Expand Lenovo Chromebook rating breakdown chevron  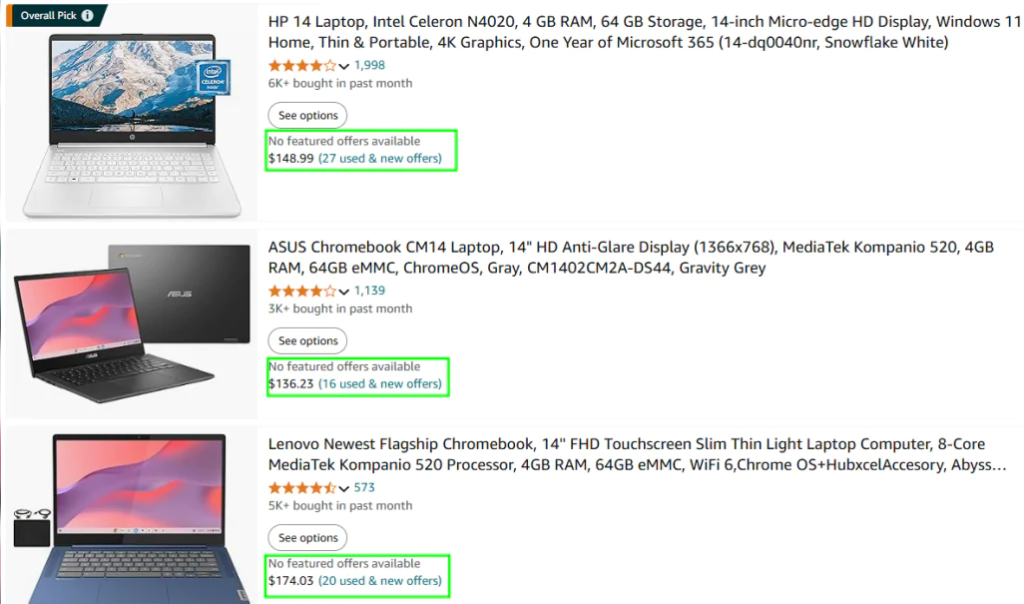[x=345, y=489]
